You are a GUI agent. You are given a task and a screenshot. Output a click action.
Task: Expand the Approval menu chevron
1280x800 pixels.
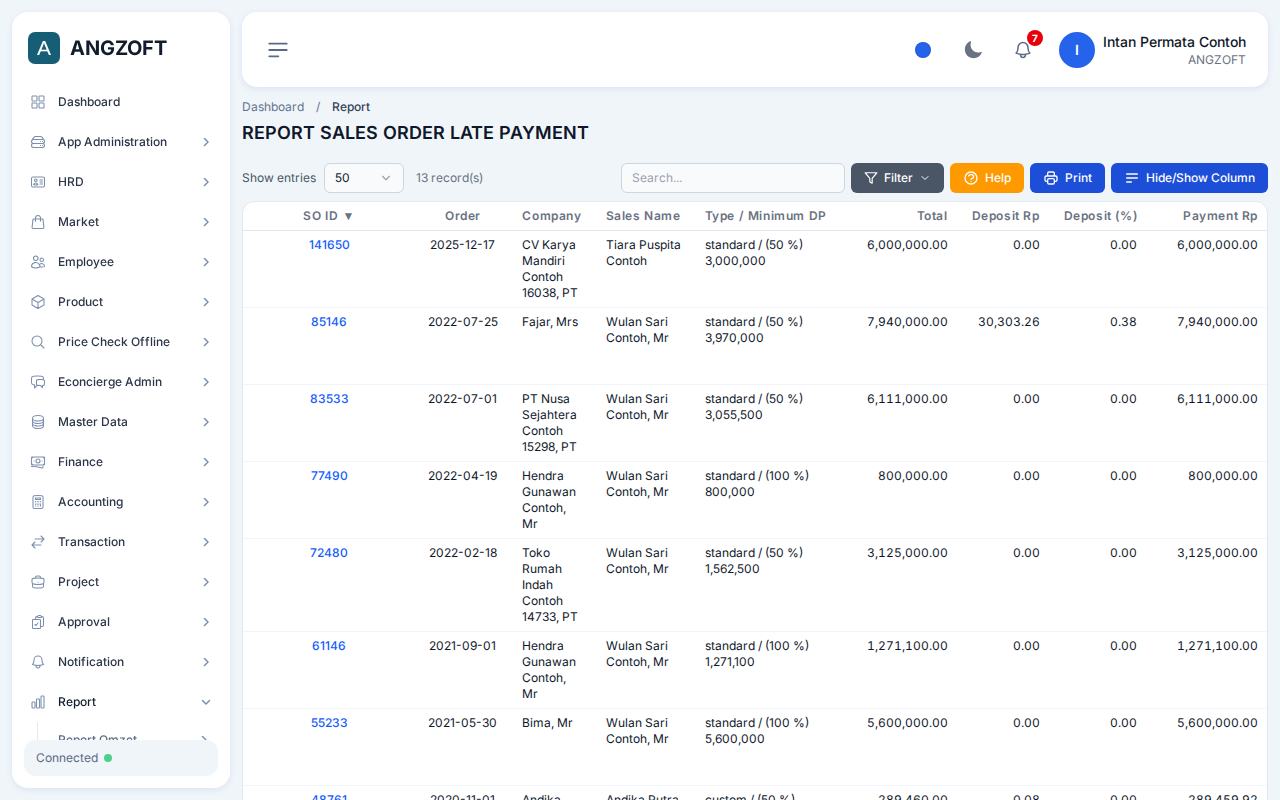pos(206,622)
